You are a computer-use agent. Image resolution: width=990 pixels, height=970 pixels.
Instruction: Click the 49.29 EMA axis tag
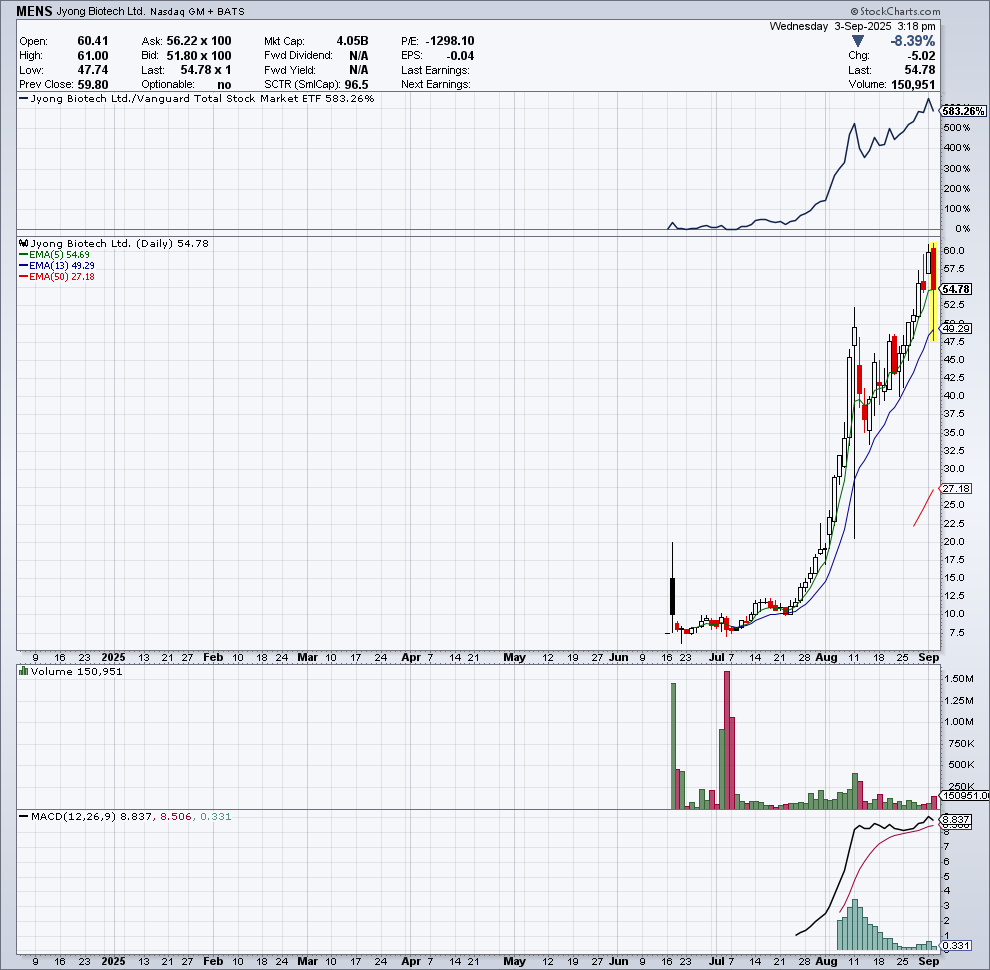click(x=956, y=328)
